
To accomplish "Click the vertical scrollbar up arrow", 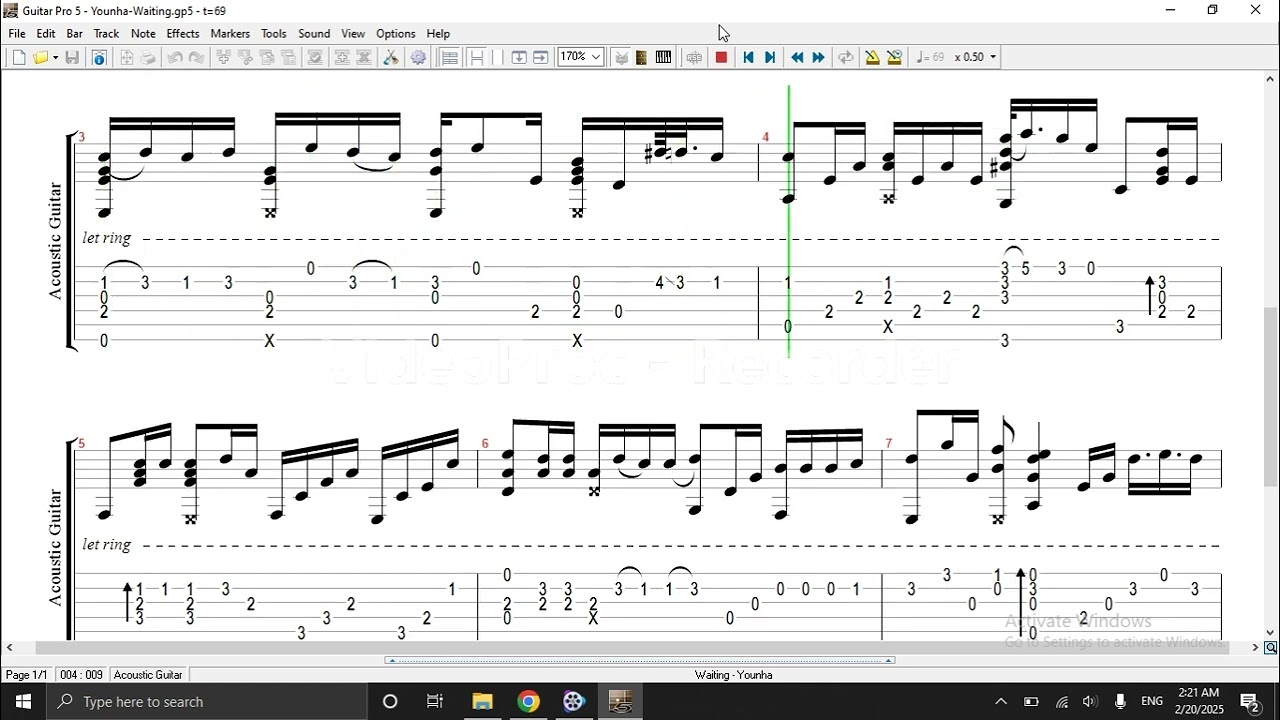I will [x=1271, y=79].
